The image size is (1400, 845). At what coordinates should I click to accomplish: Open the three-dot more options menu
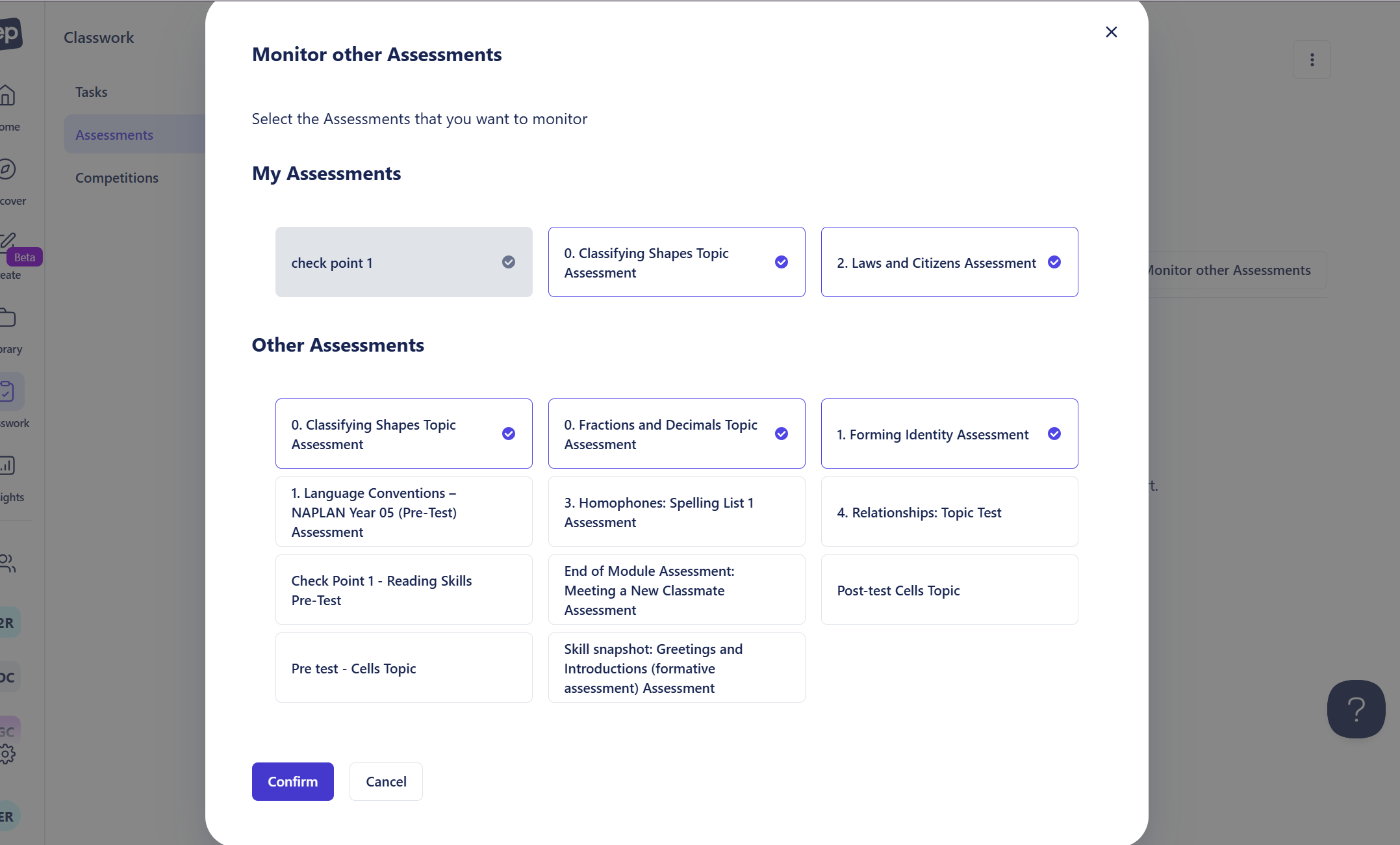click(x=1312, y=60)
